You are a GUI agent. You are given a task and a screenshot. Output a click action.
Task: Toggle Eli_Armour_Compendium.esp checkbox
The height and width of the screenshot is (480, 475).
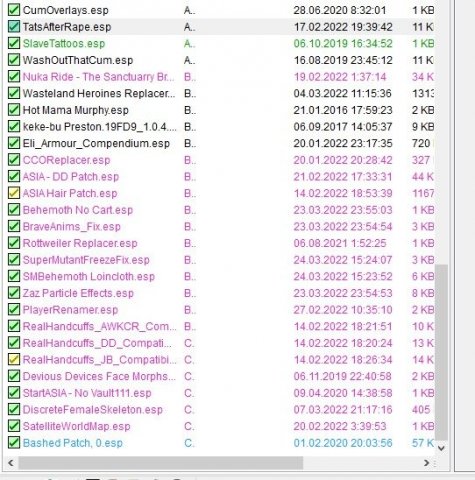(14, 143)
